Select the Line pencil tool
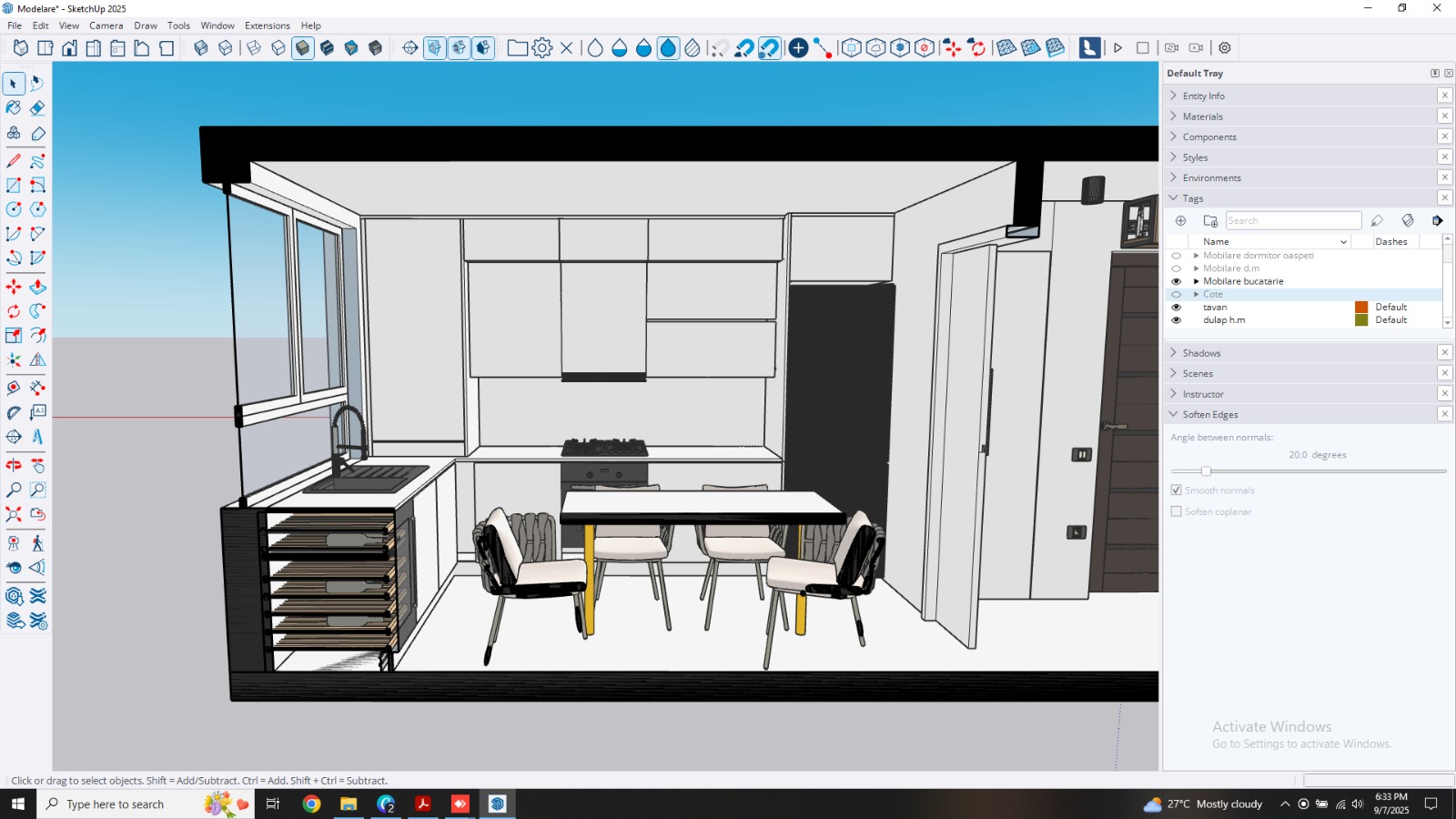 [x=14, y=161]
